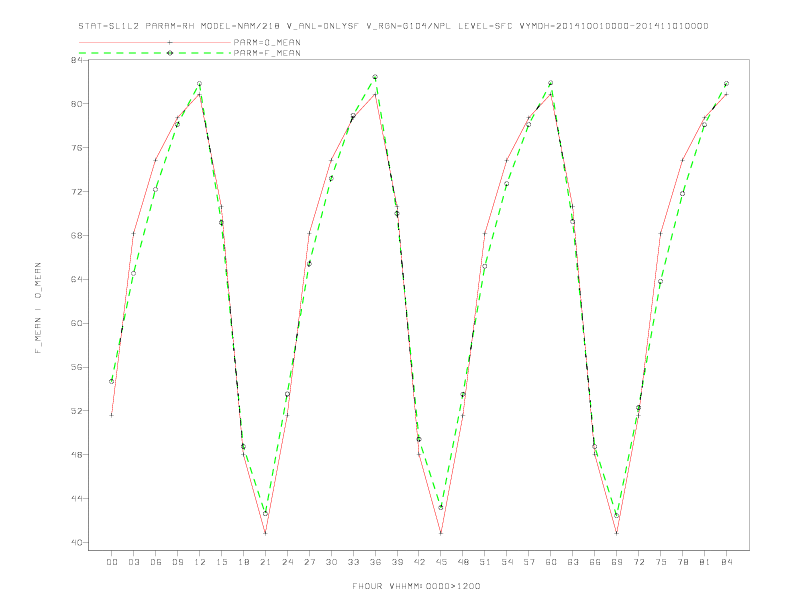Image resolution: width=792 pixels, height=612 pixels.
Task: Click x-axis hour label 33
Action: pos(353,562)
